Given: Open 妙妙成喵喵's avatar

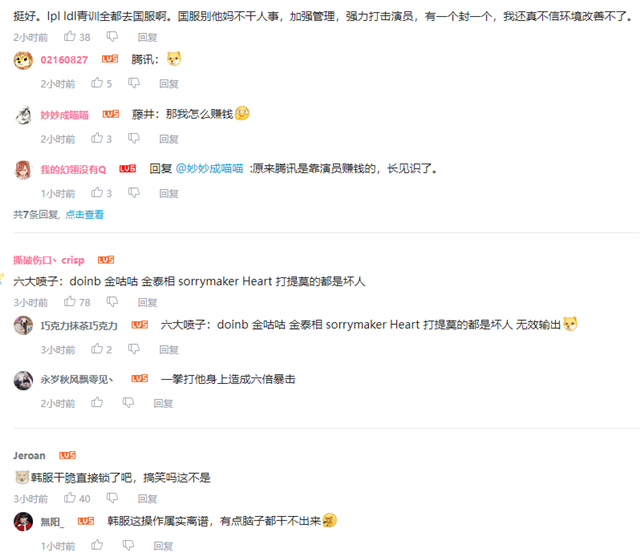Looking at the screenshot, I should coord(23,115).
